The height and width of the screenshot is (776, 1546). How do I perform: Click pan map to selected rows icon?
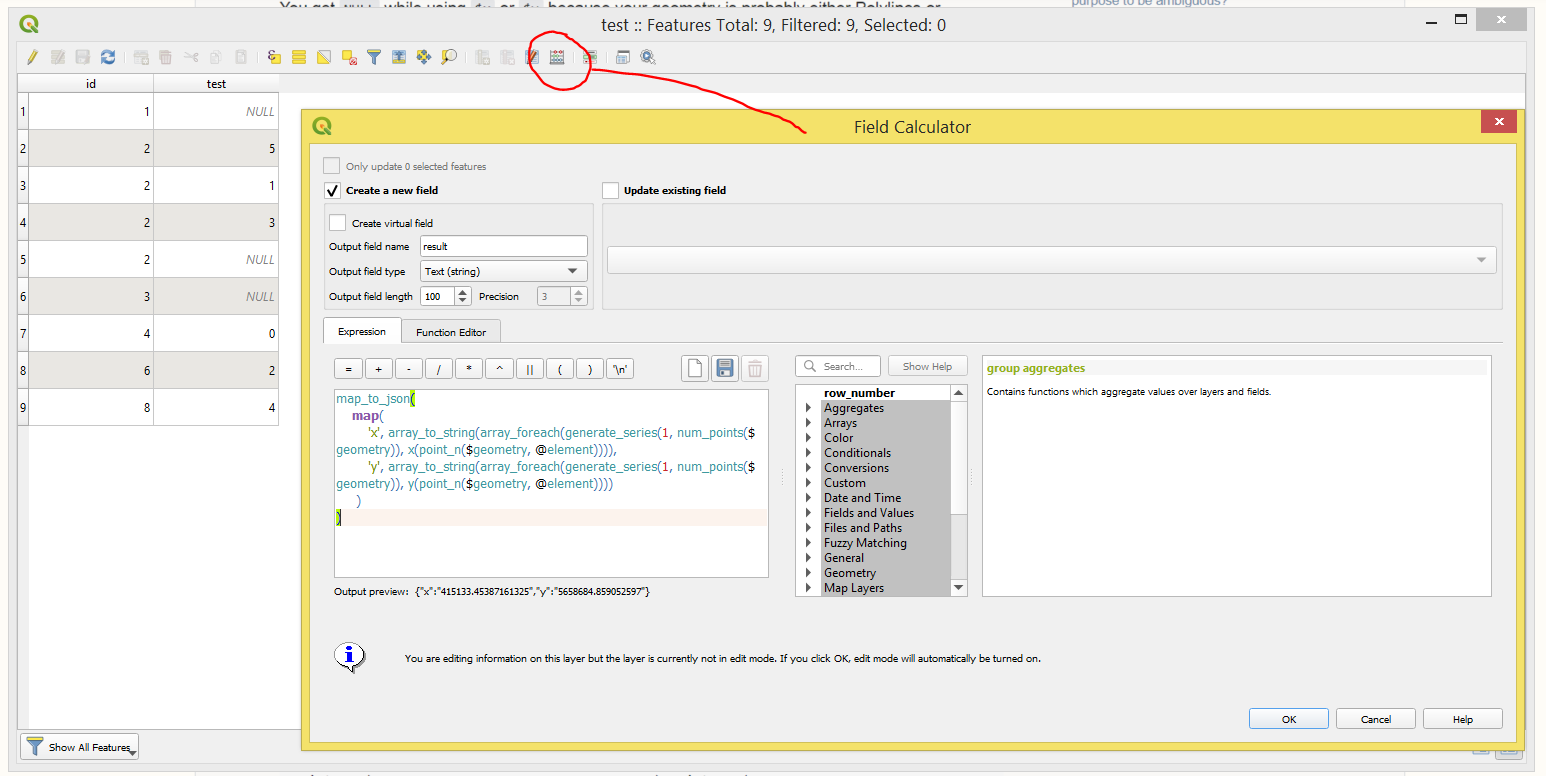(424, 58)
